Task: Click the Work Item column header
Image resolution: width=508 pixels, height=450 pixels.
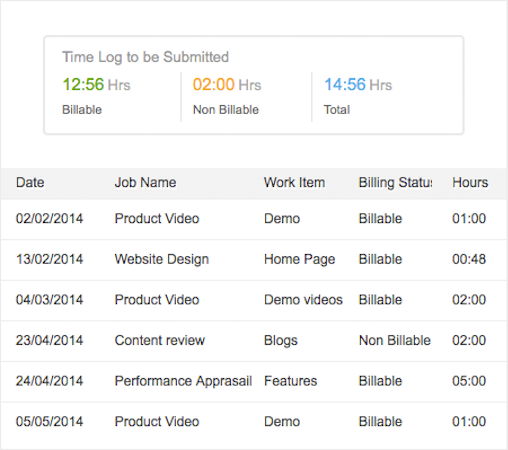Action: click(x=294, y=182)
